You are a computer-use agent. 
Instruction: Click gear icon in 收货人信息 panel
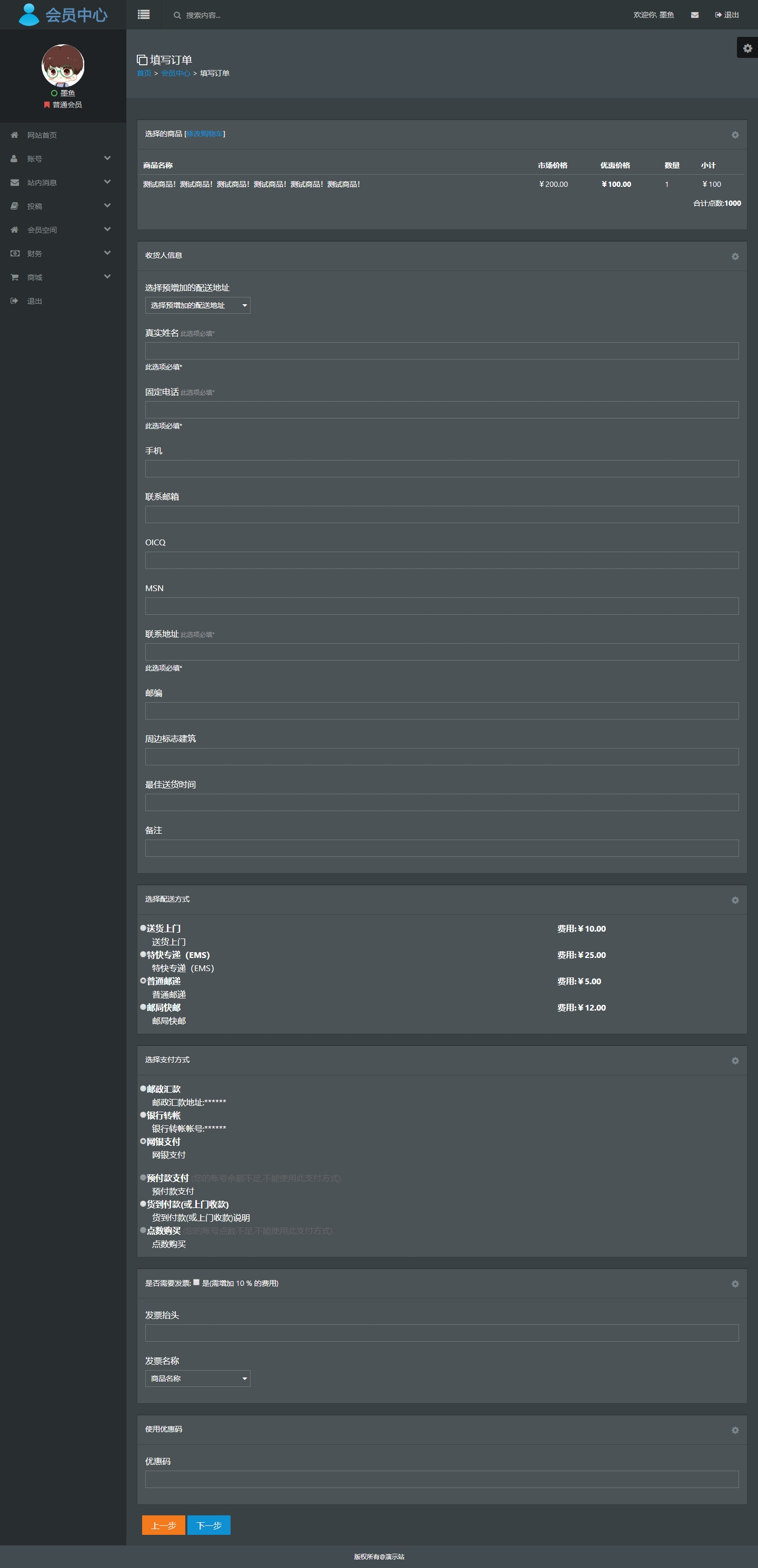click(735, 257)
